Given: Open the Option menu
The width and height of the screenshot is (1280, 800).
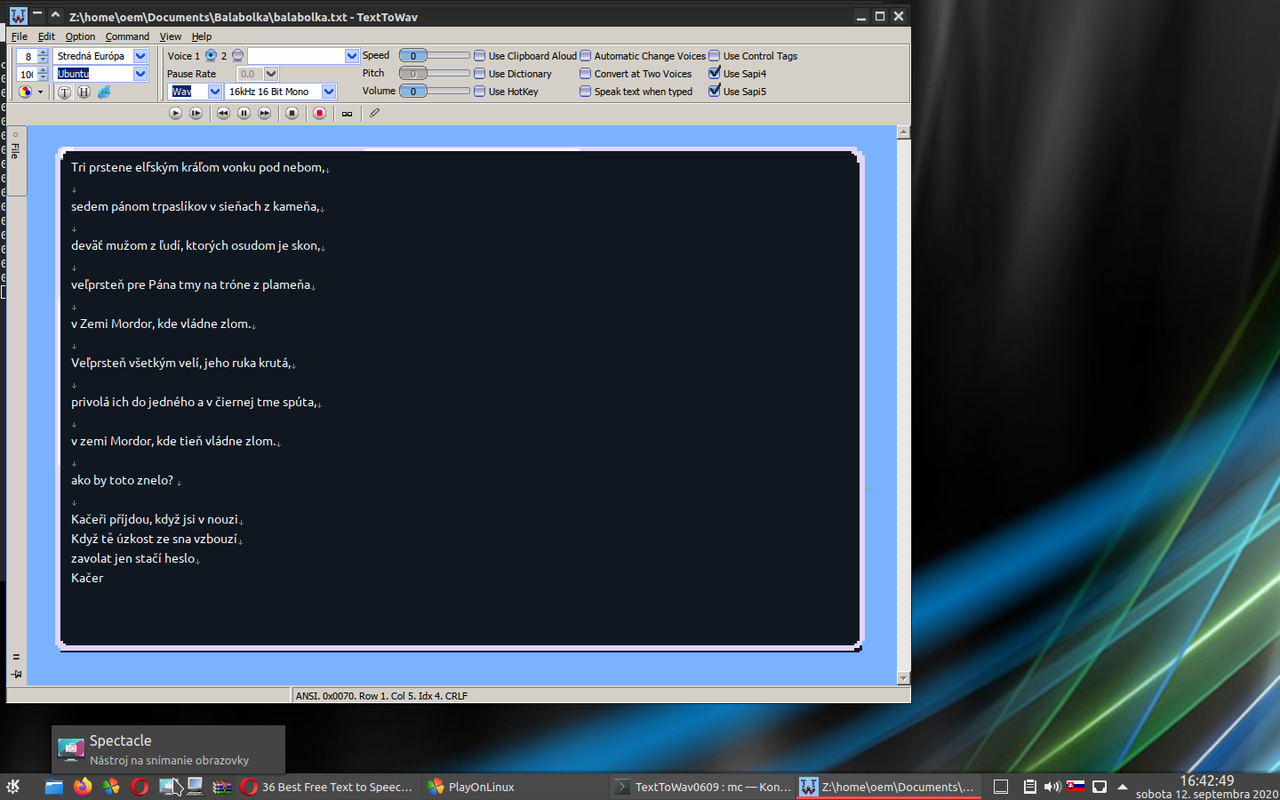Looking at the screenshot, I should [x=80, y=37].
